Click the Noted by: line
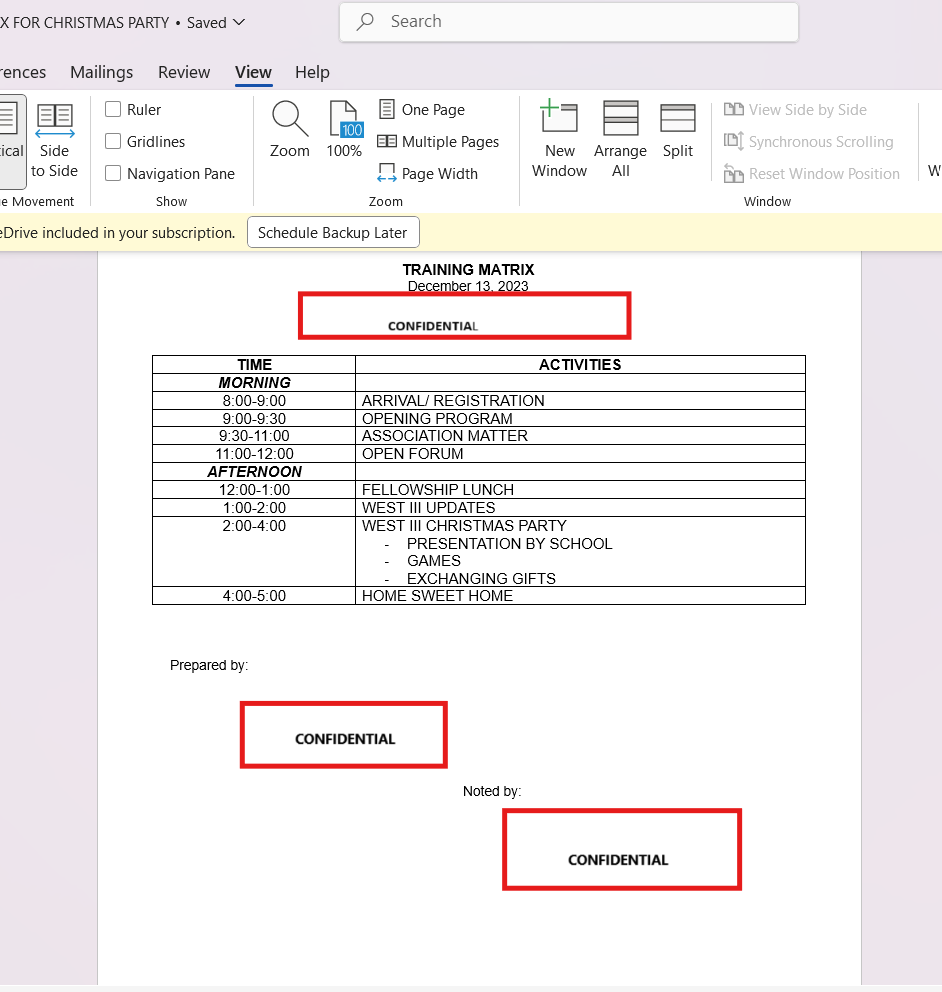The height and width of the screenshot is (992, 942). click(x=492, y=791)
